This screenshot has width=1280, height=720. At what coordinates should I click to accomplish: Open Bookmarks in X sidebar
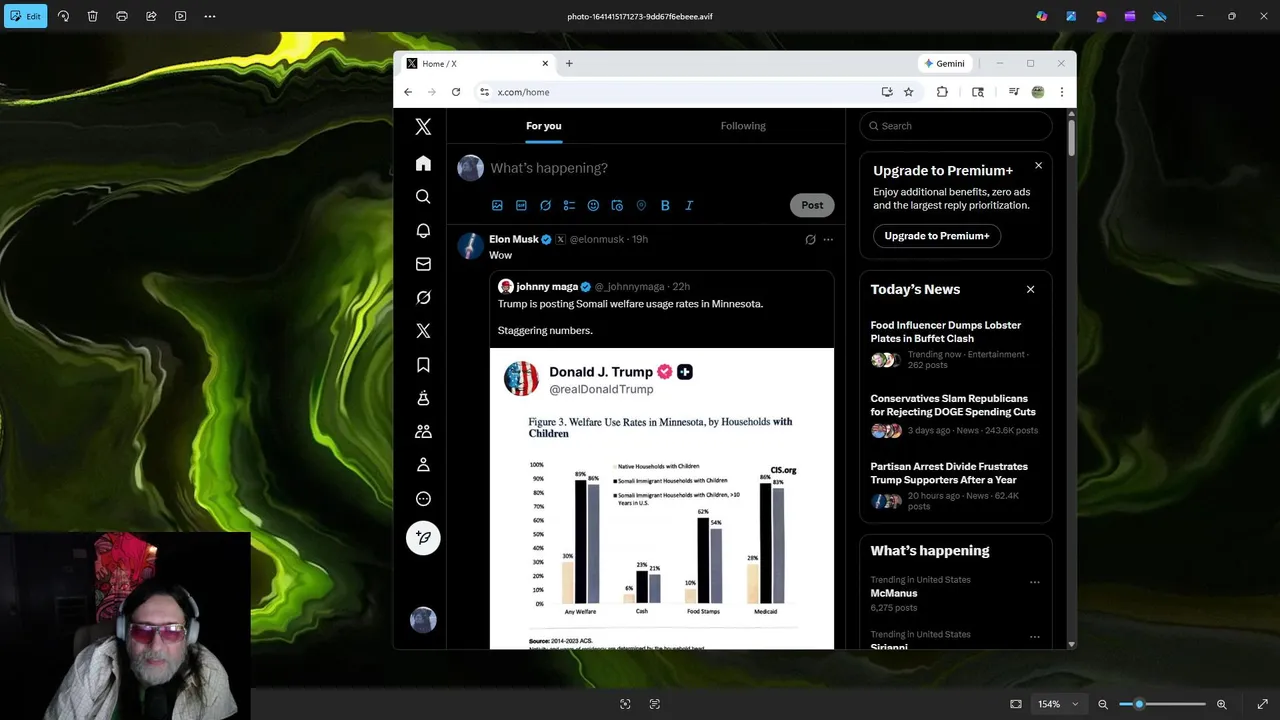[423, 365]
